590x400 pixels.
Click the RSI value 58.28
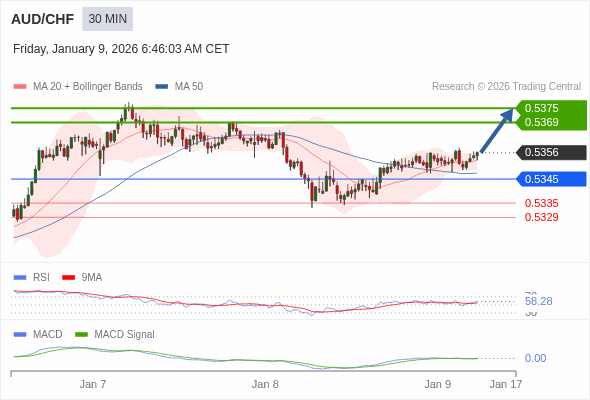(538, 301)
